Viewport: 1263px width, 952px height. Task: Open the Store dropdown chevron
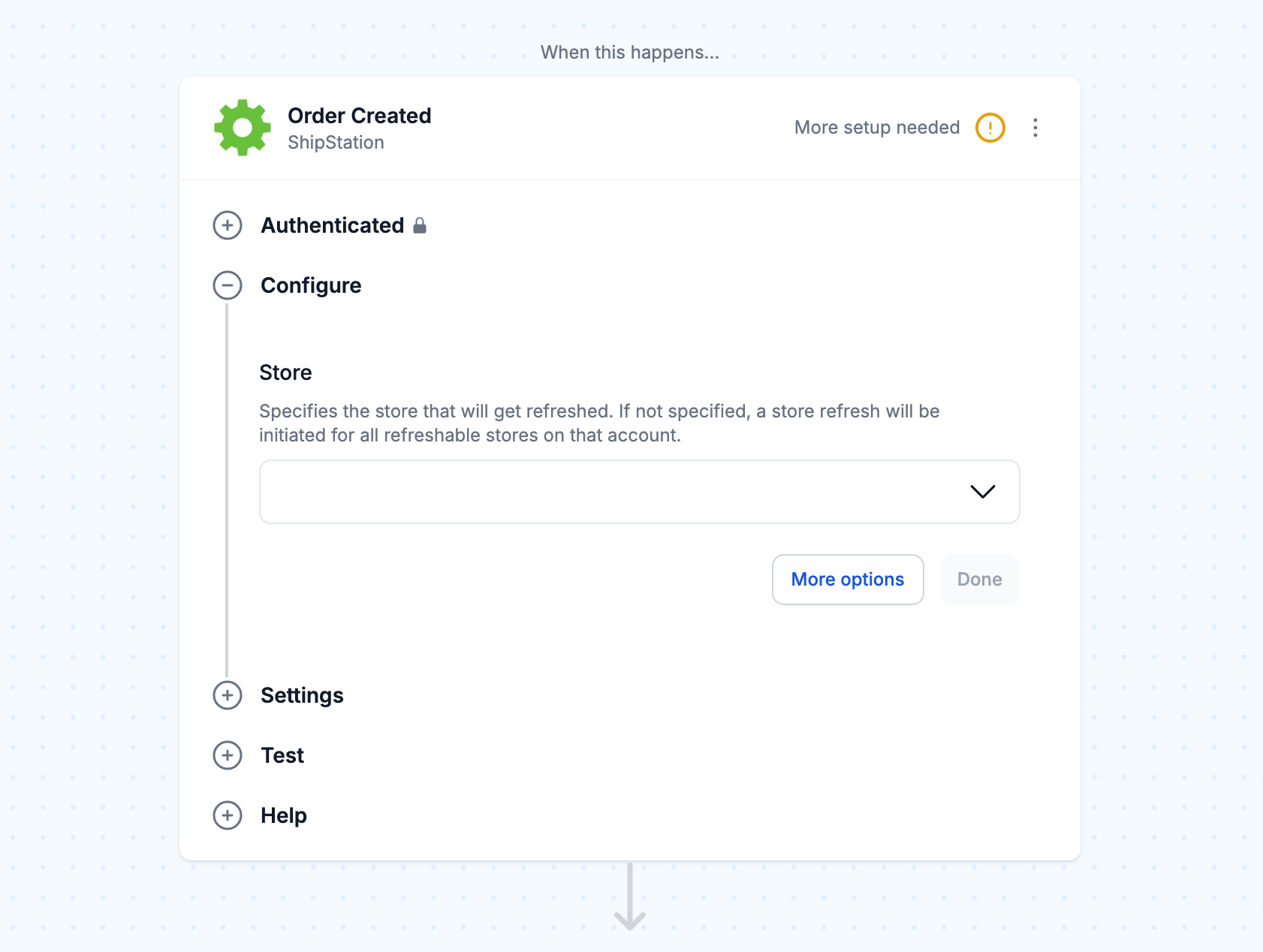(x=982, y=492)
